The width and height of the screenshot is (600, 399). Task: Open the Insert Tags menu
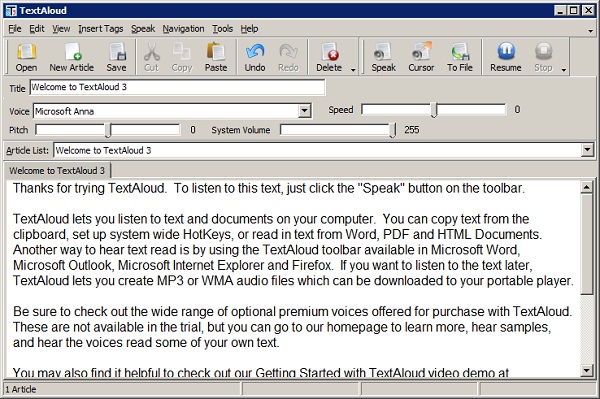(101, 29)
